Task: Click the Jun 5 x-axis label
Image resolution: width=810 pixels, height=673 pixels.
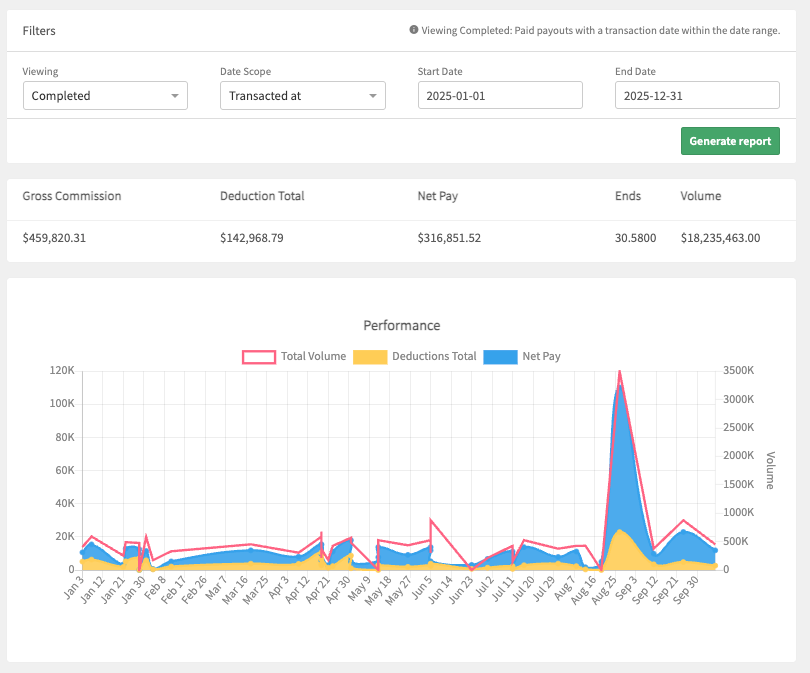Action: point(422,588)
